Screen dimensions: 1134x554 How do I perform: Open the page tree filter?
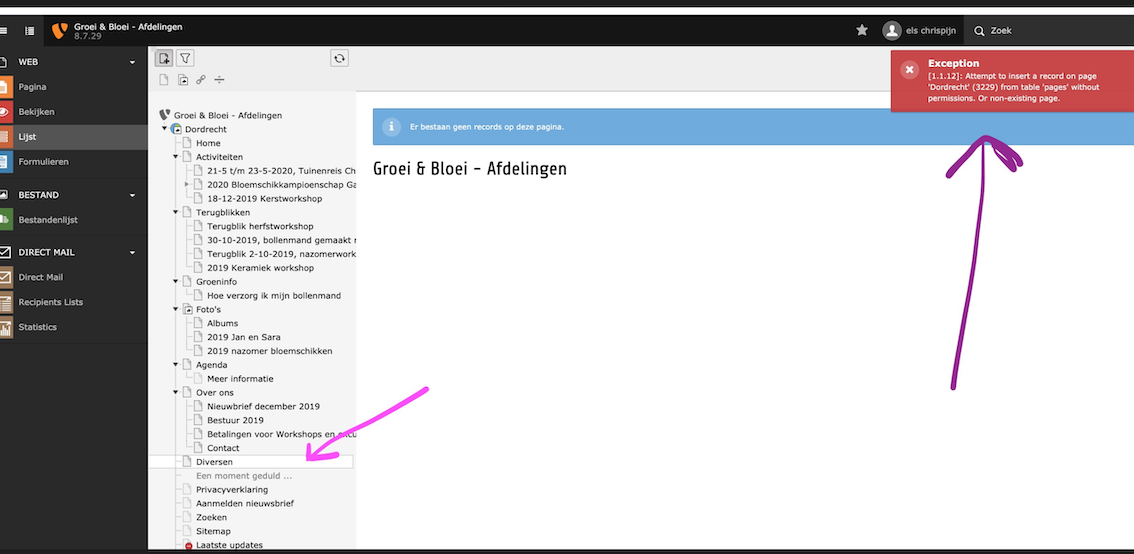click(185, 59)
